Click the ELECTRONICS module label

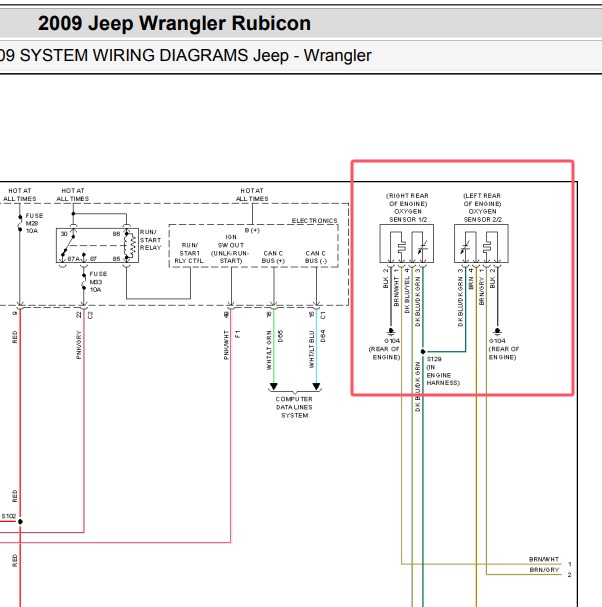coord(314,221)
